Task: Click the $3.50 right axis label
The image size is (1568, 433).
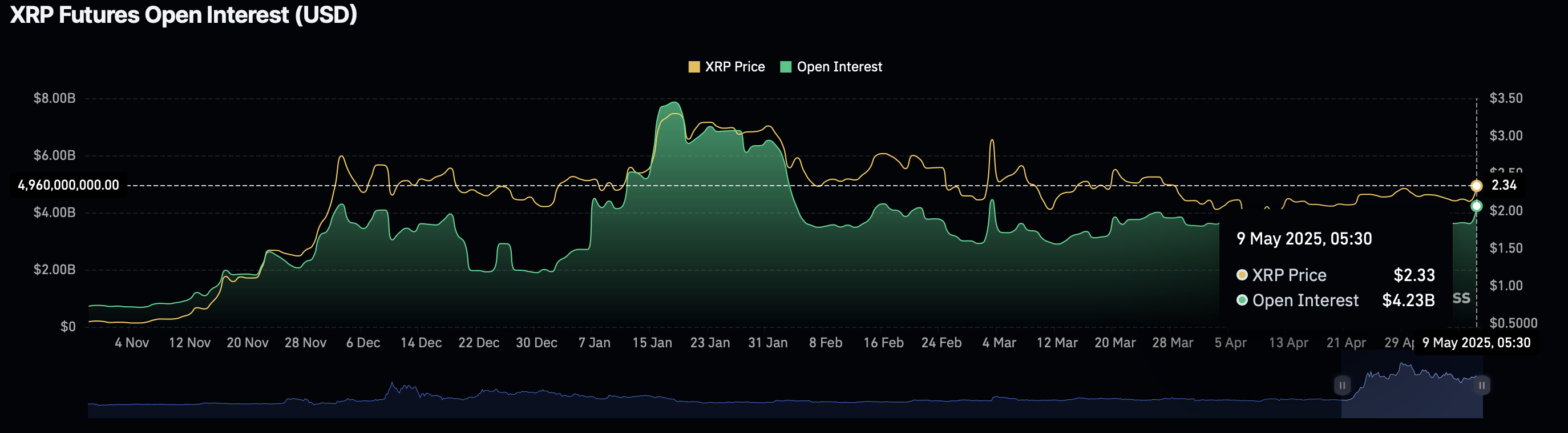Action: coord(1506,98)
